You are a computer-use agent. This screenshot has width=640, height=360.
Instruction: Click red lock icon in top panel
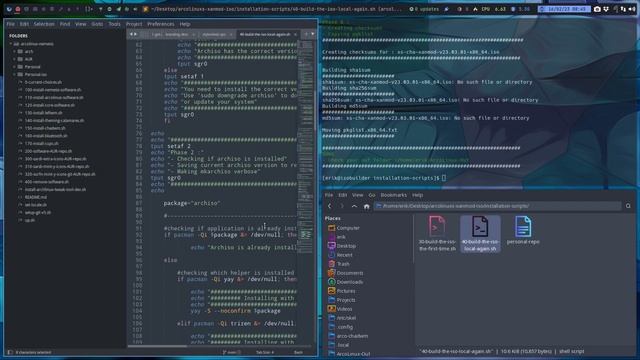coord(18,9)
